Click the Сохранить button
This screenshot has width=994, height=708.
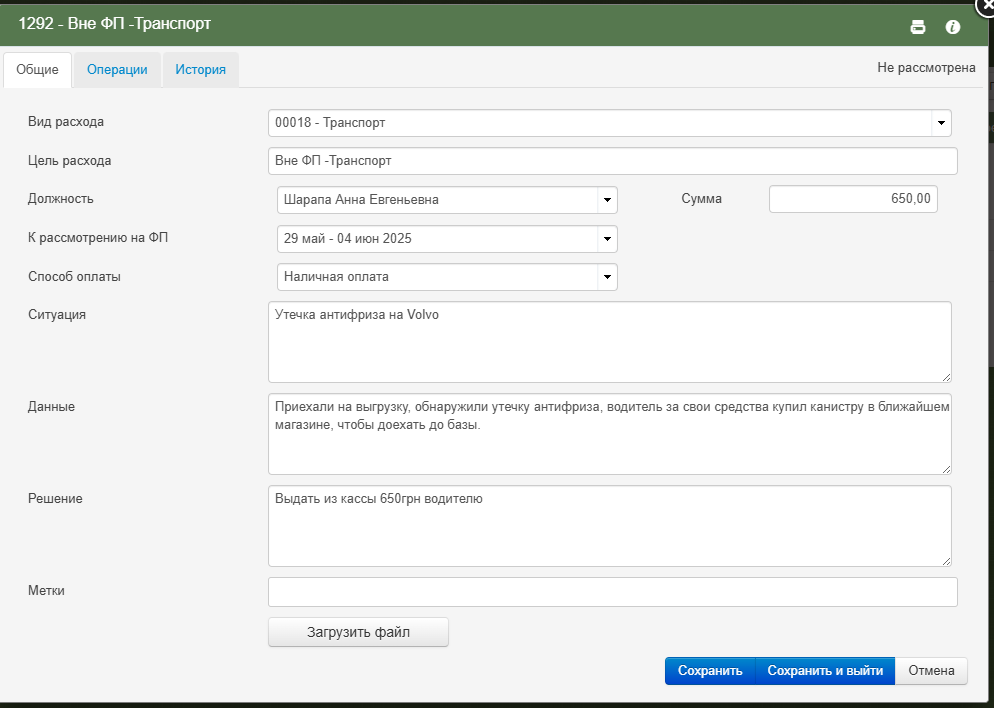coord(710,671)
